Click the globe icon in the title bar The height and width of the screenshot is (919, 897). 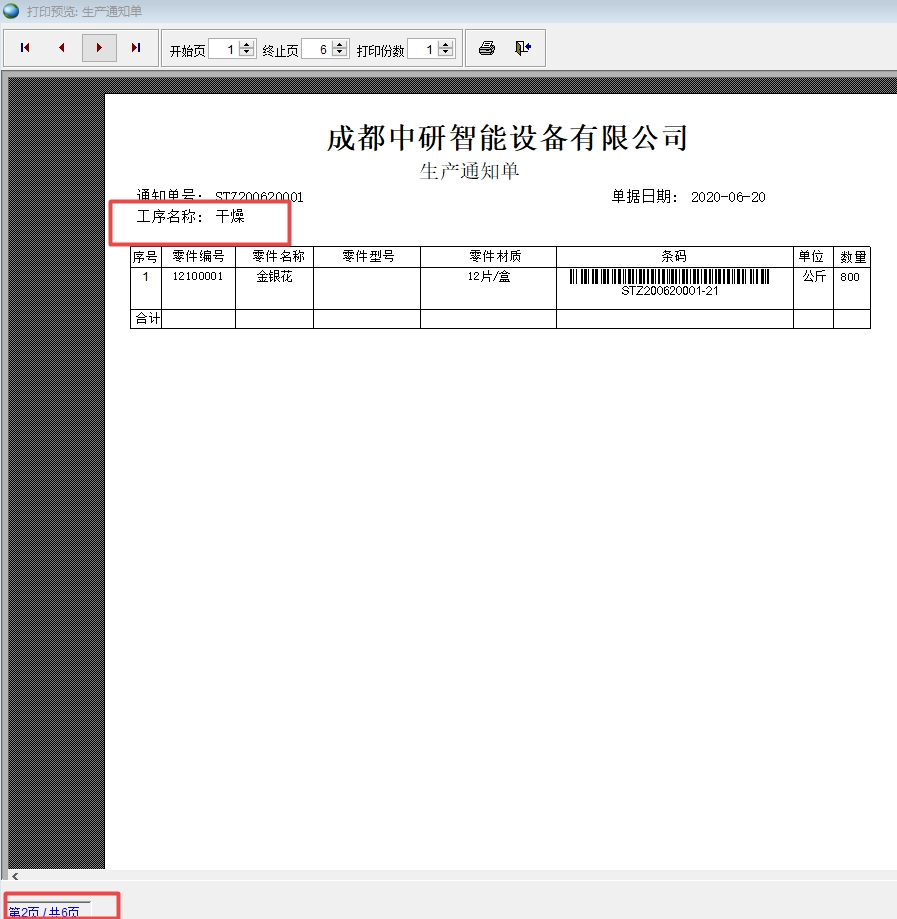pos(10,10)
